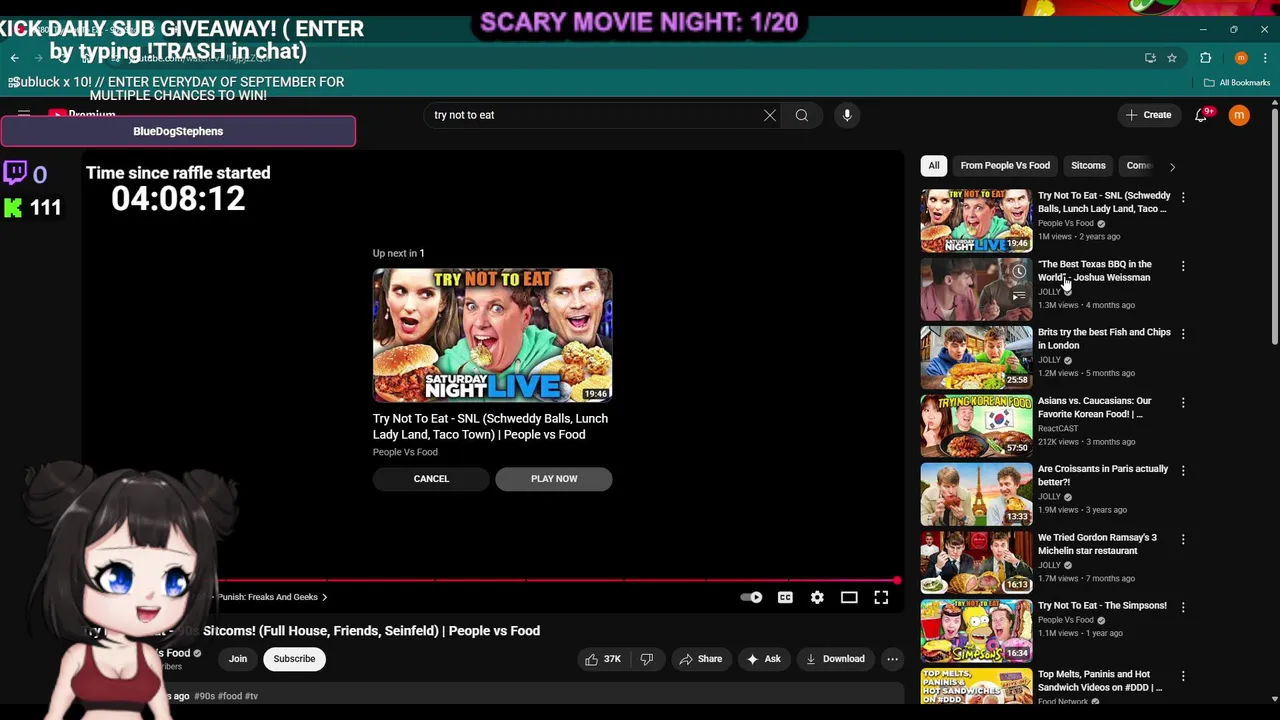Image resolution: width=1280 pixels, height=720 pixels.
Task: Open the Chrome three-dot menu
Action: pos(1265,58)
